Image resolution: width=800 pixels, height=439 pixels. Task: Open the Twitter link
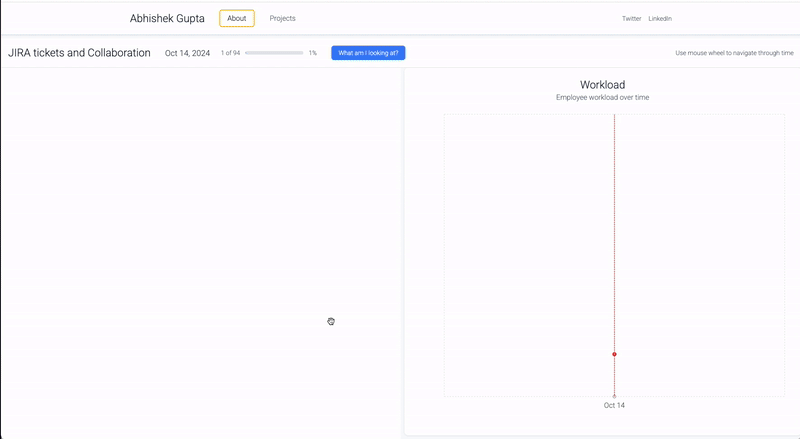[x=631, y=19]
